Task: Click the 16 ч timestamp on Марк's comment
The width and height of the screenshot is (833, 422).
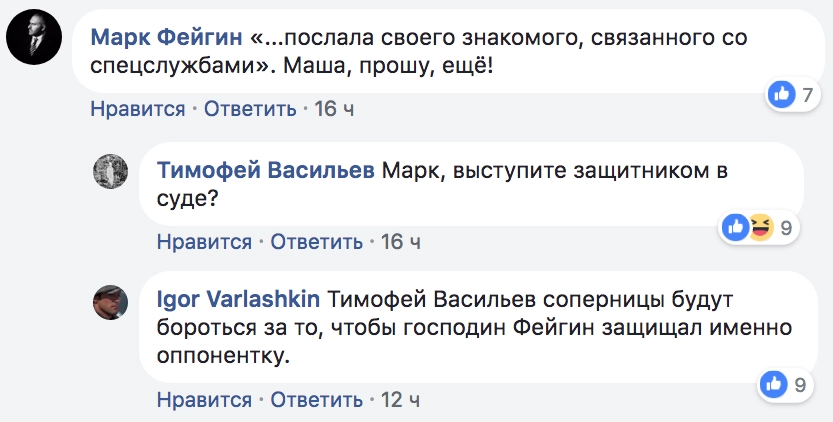Action: pos(335,109)
